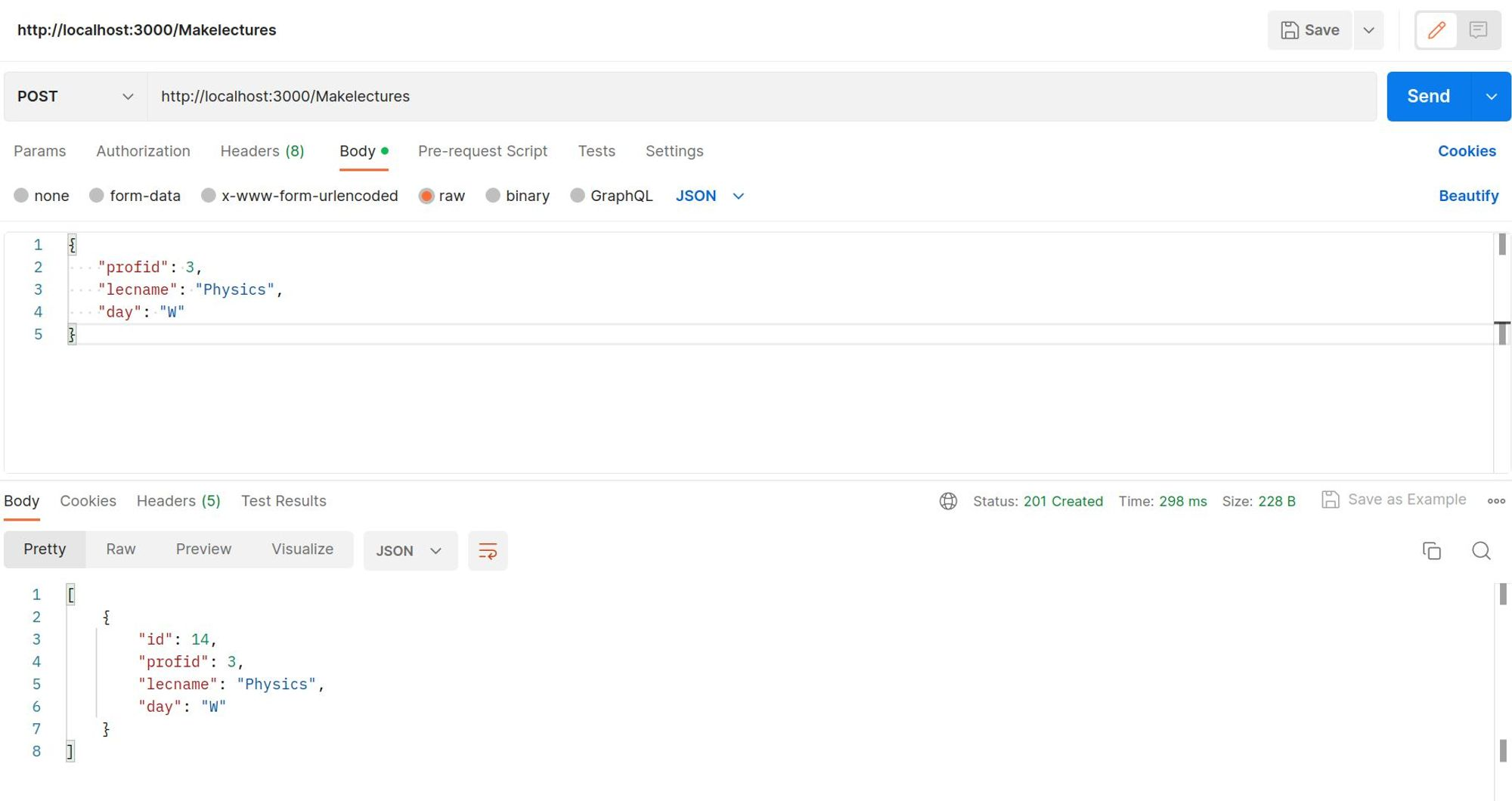The width and height of the screenshot is (1512, 801).
Task: Click the "profid": 3 line in request editor
Action: click(x=150, y=268)
